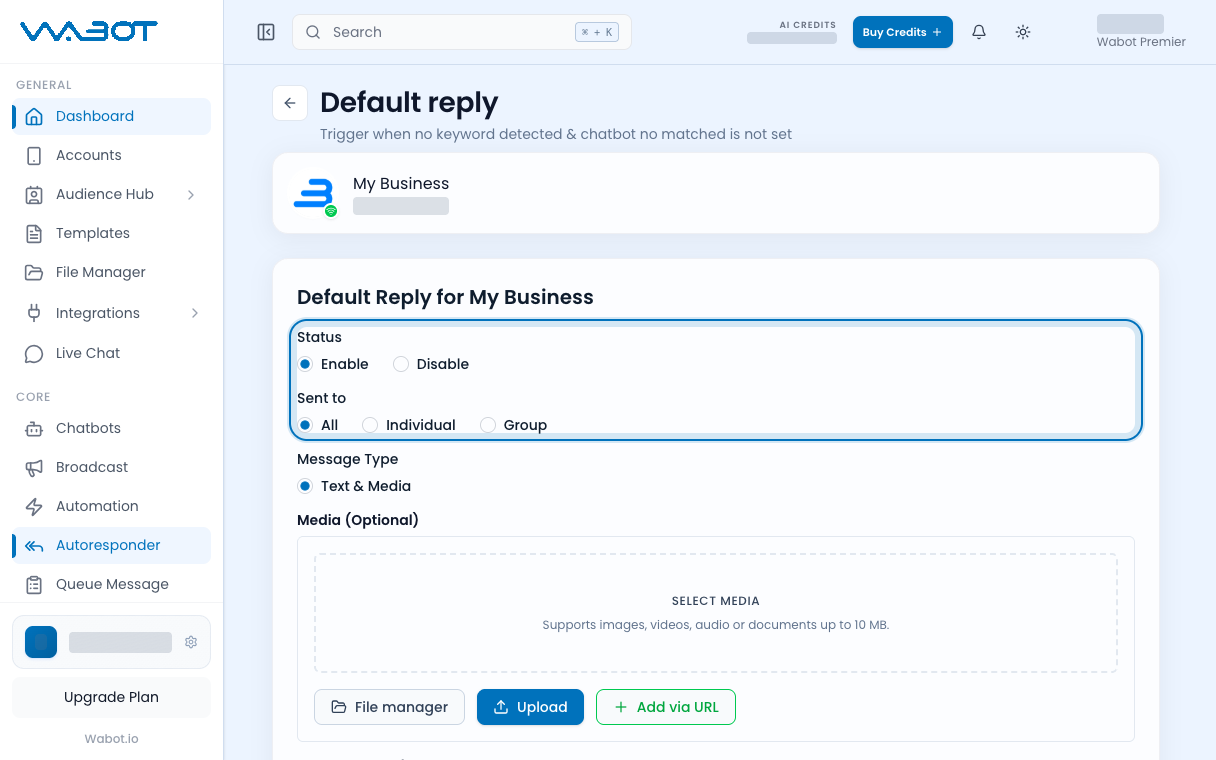Click Add via URL button
Image resolution: width=1216 pixels, height=760 pixels.
666,707
